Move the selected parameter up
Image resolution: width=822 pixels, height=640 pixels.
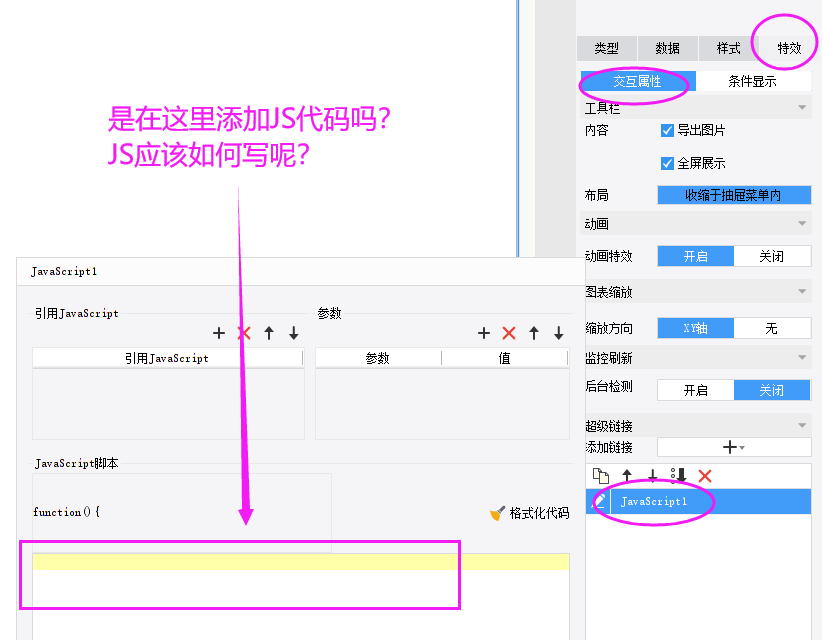pyautogui.click(x=534, y=333)
